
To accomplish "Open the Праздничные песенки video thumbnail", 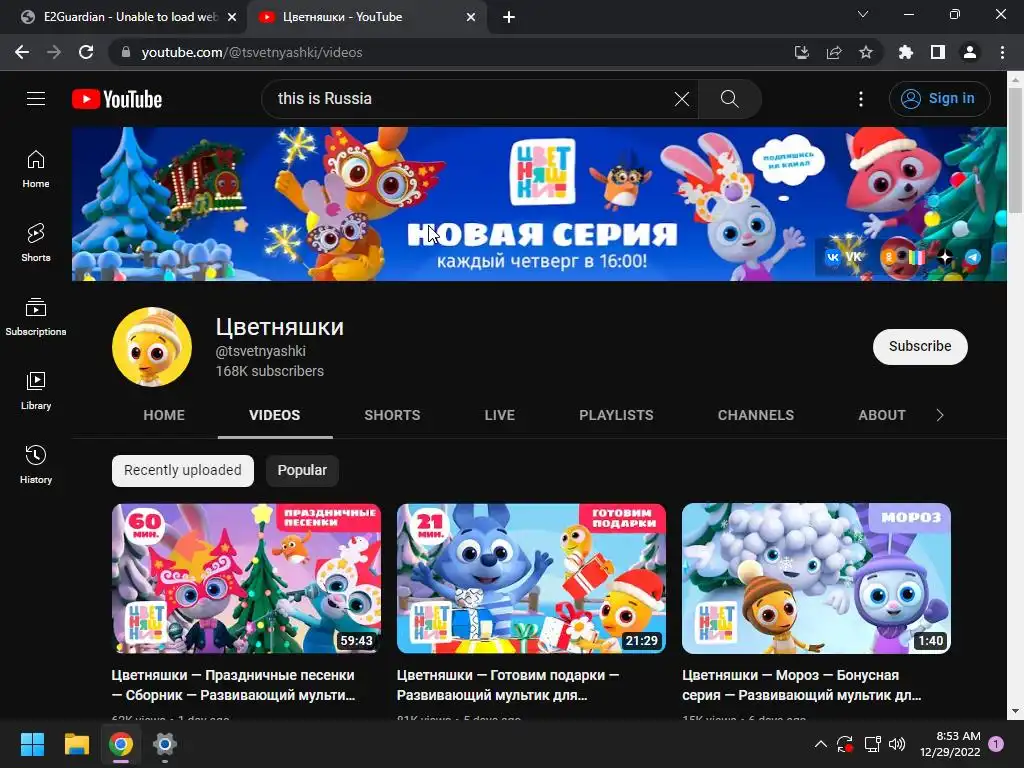I will click(246, 578).
